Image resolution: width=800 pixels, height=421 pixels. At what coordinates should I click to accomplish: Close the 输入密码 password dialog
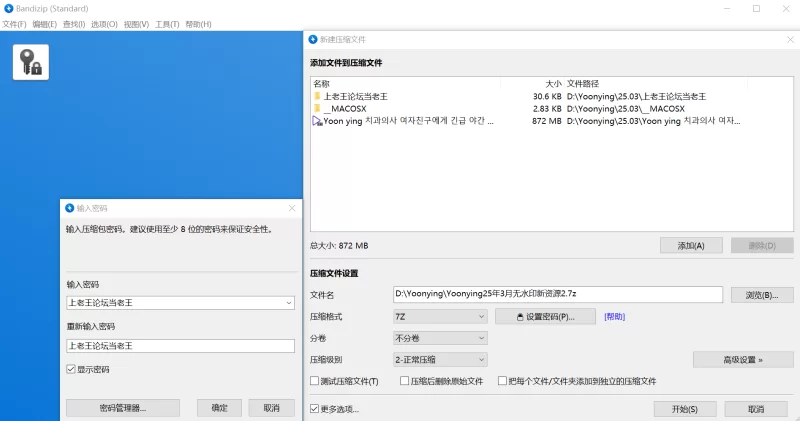(291, 208)
